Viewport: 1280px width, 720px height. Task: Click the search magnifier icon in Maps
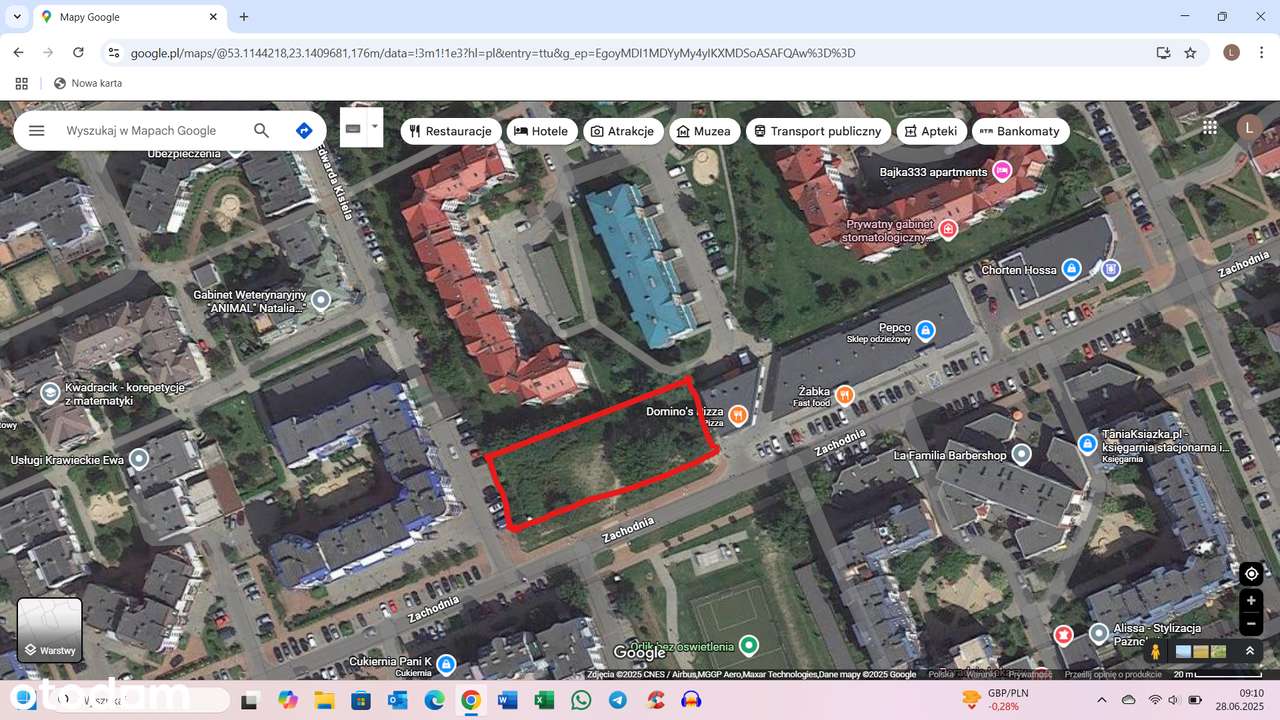click(261, 131)
